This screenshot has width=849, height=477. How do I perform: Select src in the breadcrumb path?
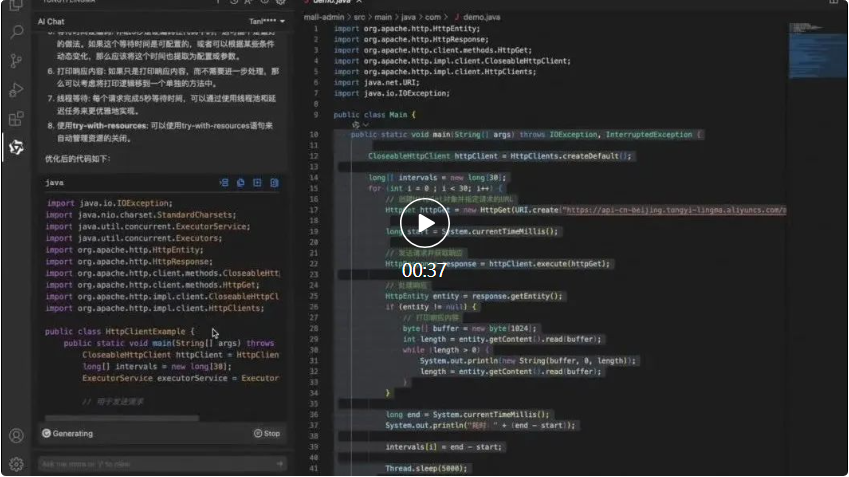tap(360, 17)
